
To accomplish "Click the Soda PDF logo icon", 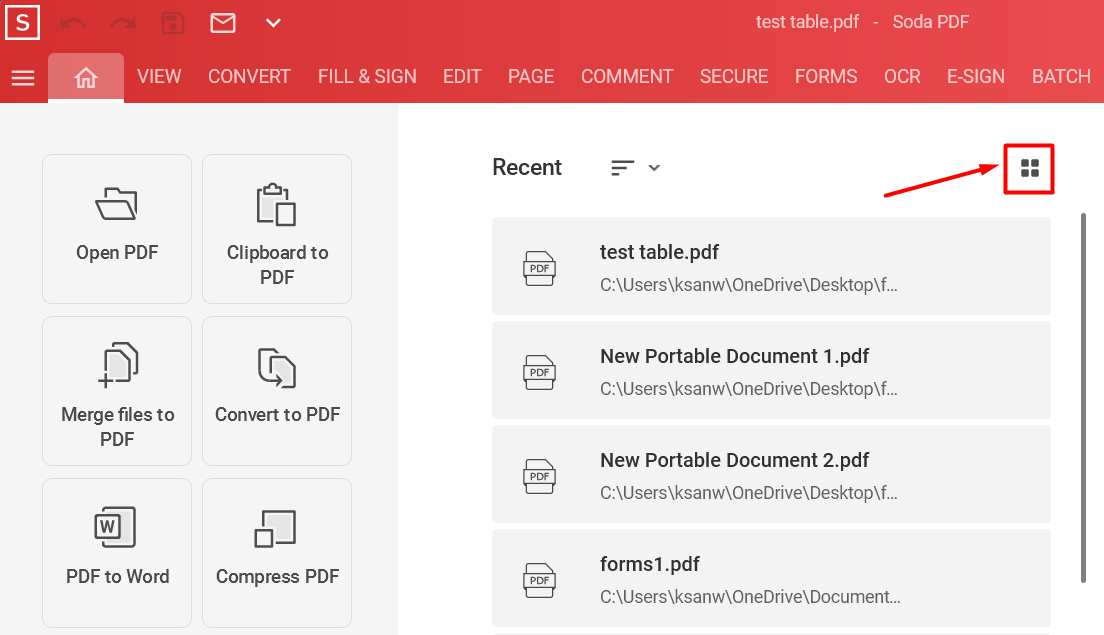I will point(23,23).
